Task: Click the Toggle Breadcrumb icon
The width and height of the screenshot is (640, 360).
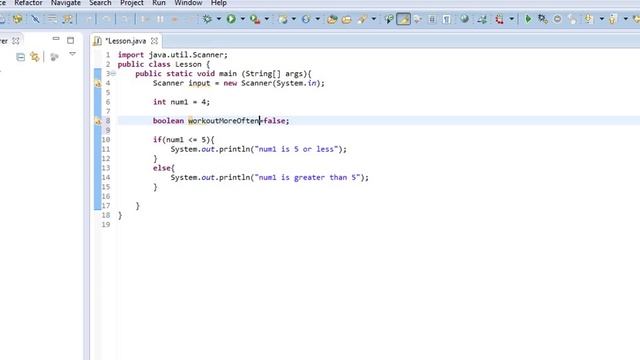Action: [x=389, y=19]
